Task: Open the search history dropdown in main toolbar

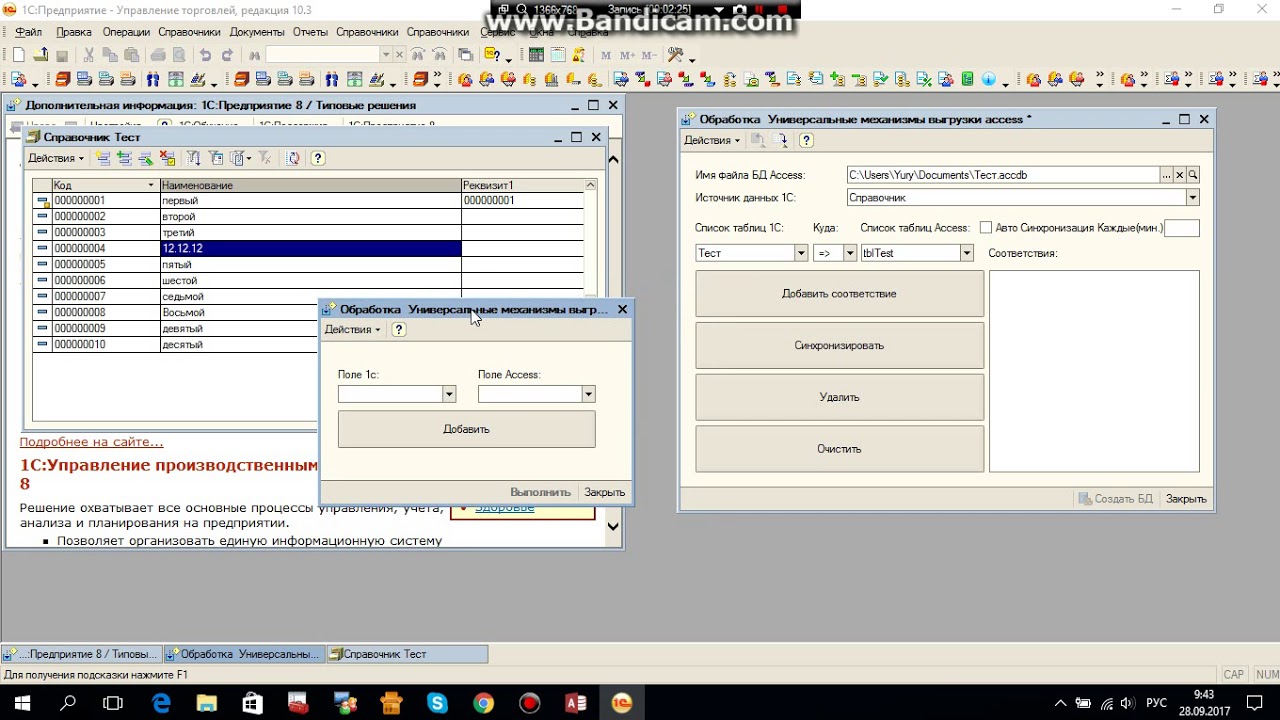Action: (x=386, y=55)
